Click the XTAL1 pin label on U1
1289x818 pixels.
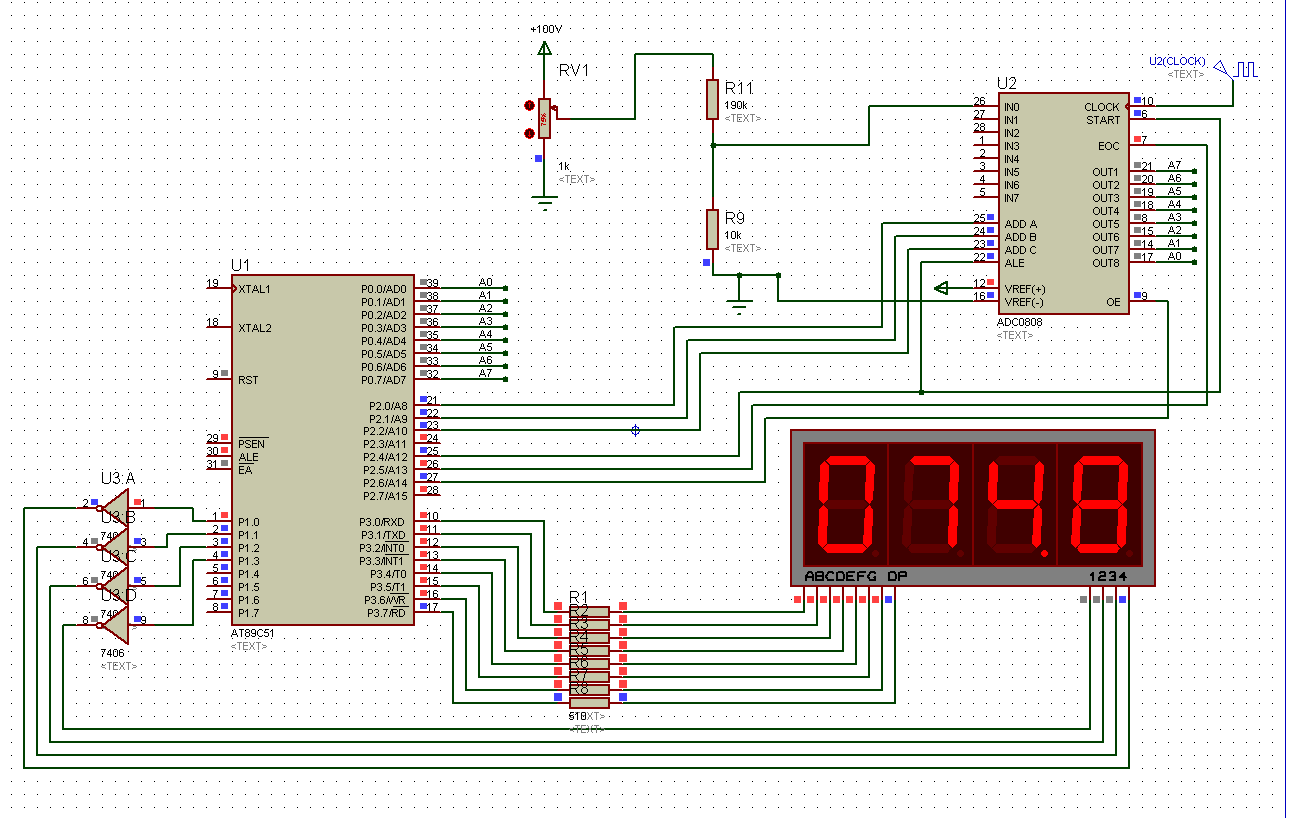(x=255, y=288)
